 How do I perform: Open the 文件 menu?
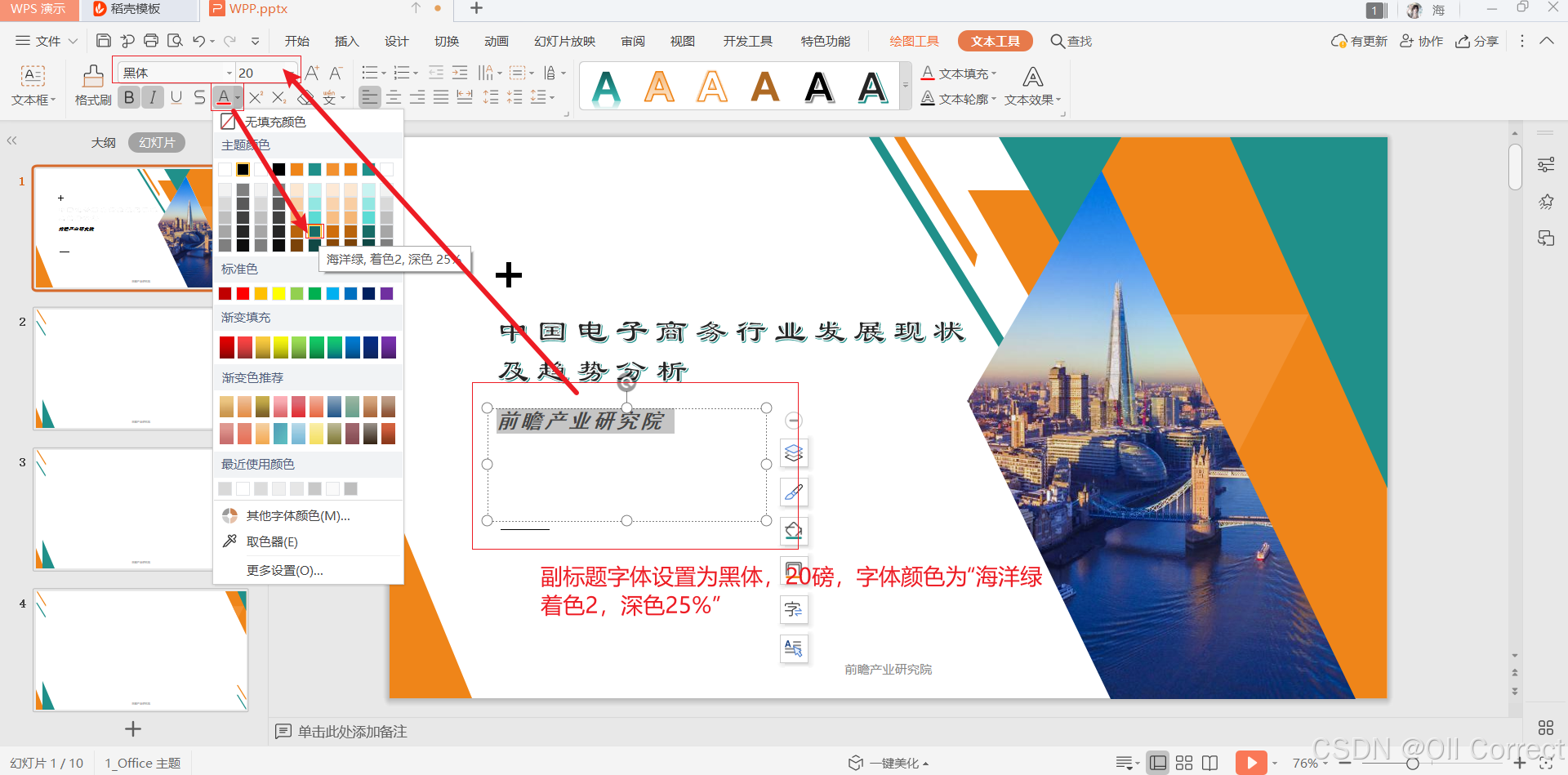47,41
